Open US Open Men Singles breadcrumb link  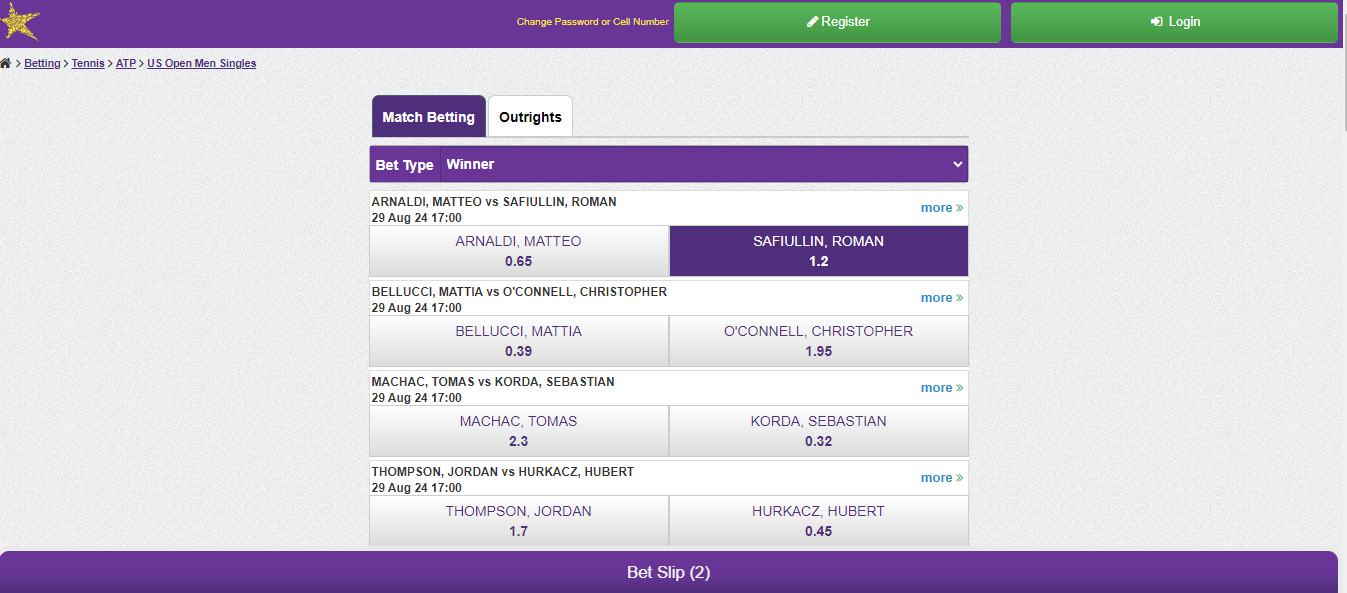click(201, 62)
